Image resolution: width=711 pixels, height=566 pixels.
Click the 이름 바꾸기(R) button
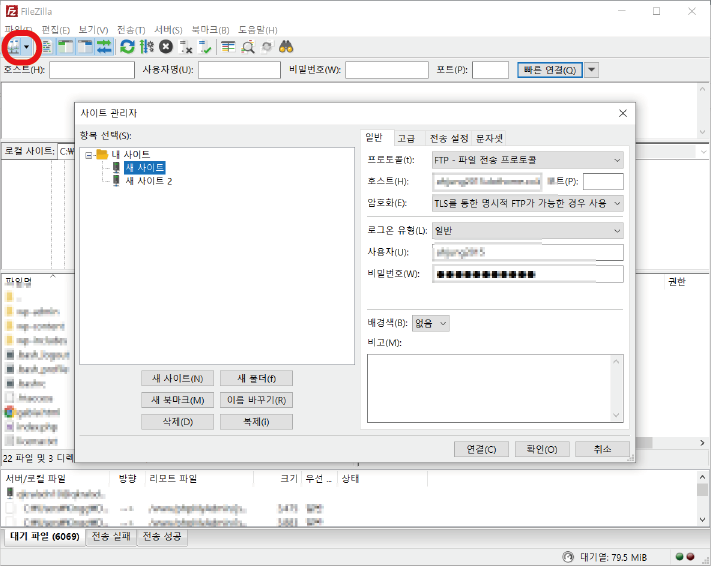[x=256, y=400]
